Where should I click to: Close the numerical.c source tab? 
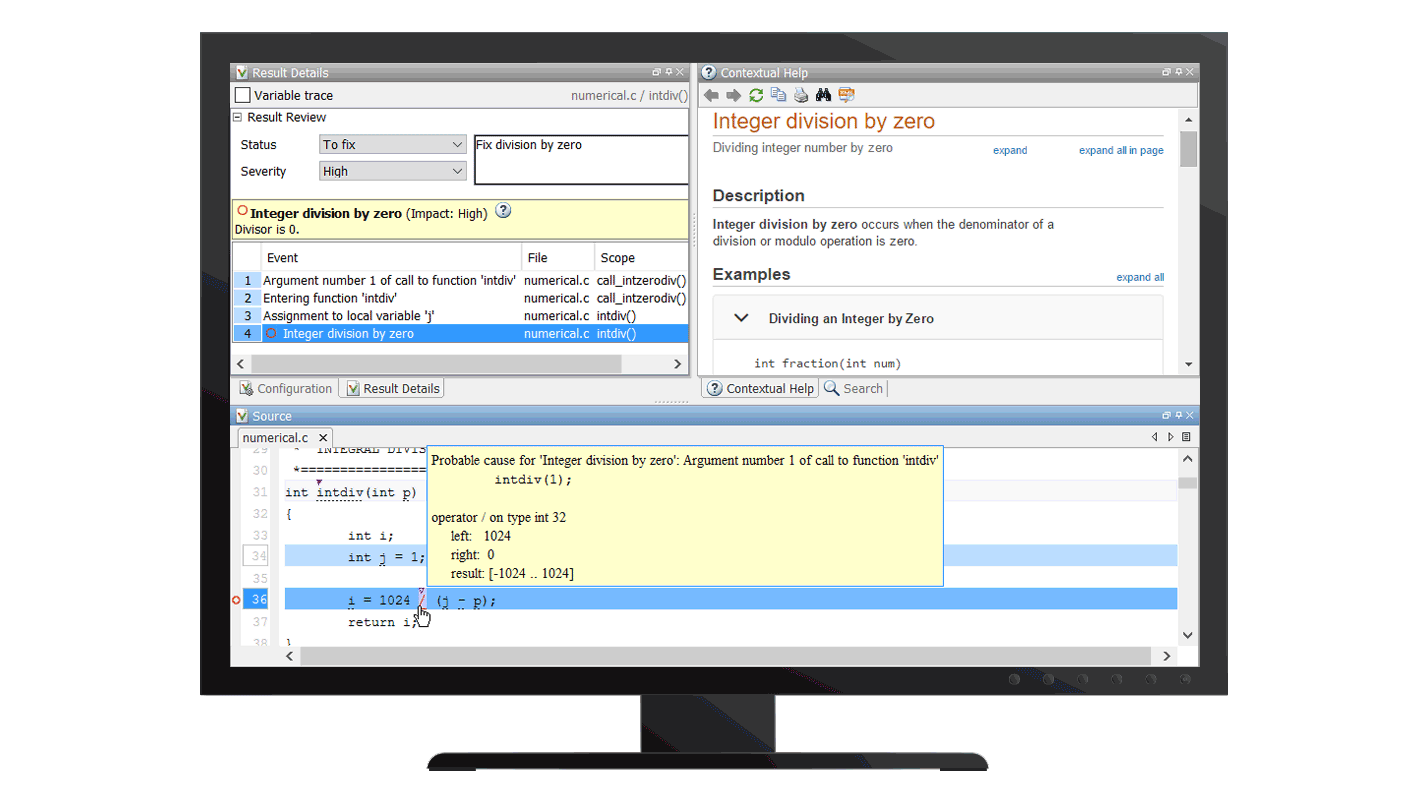point(323,438)
